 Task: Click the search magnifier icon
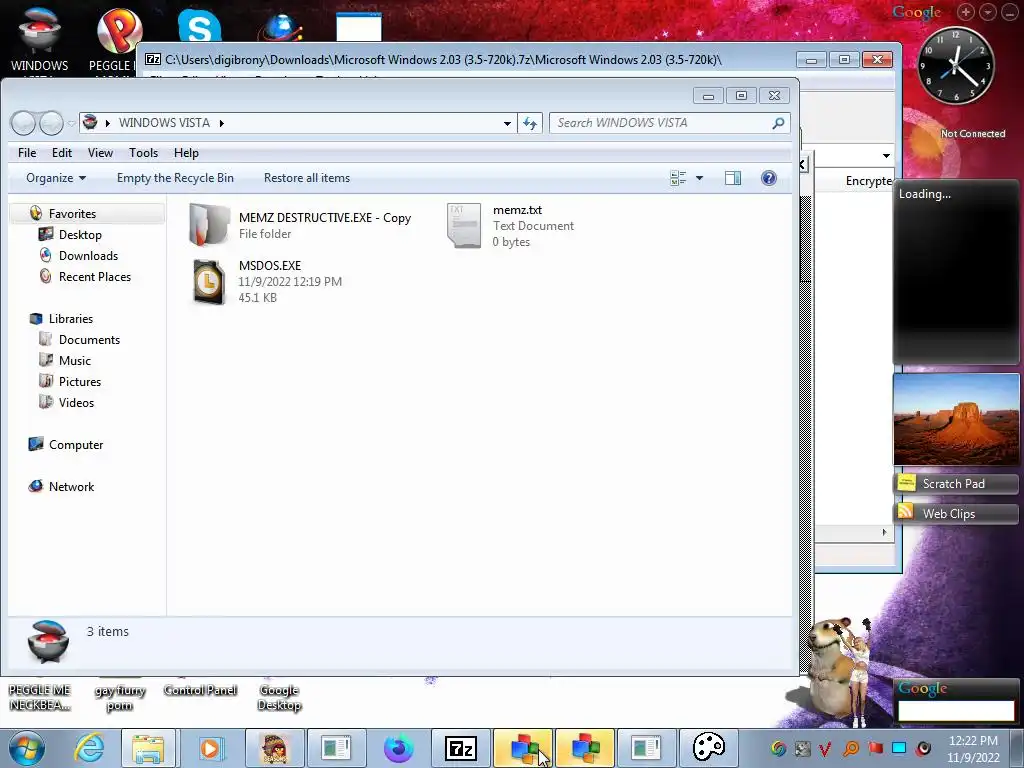tap(778, 123)
